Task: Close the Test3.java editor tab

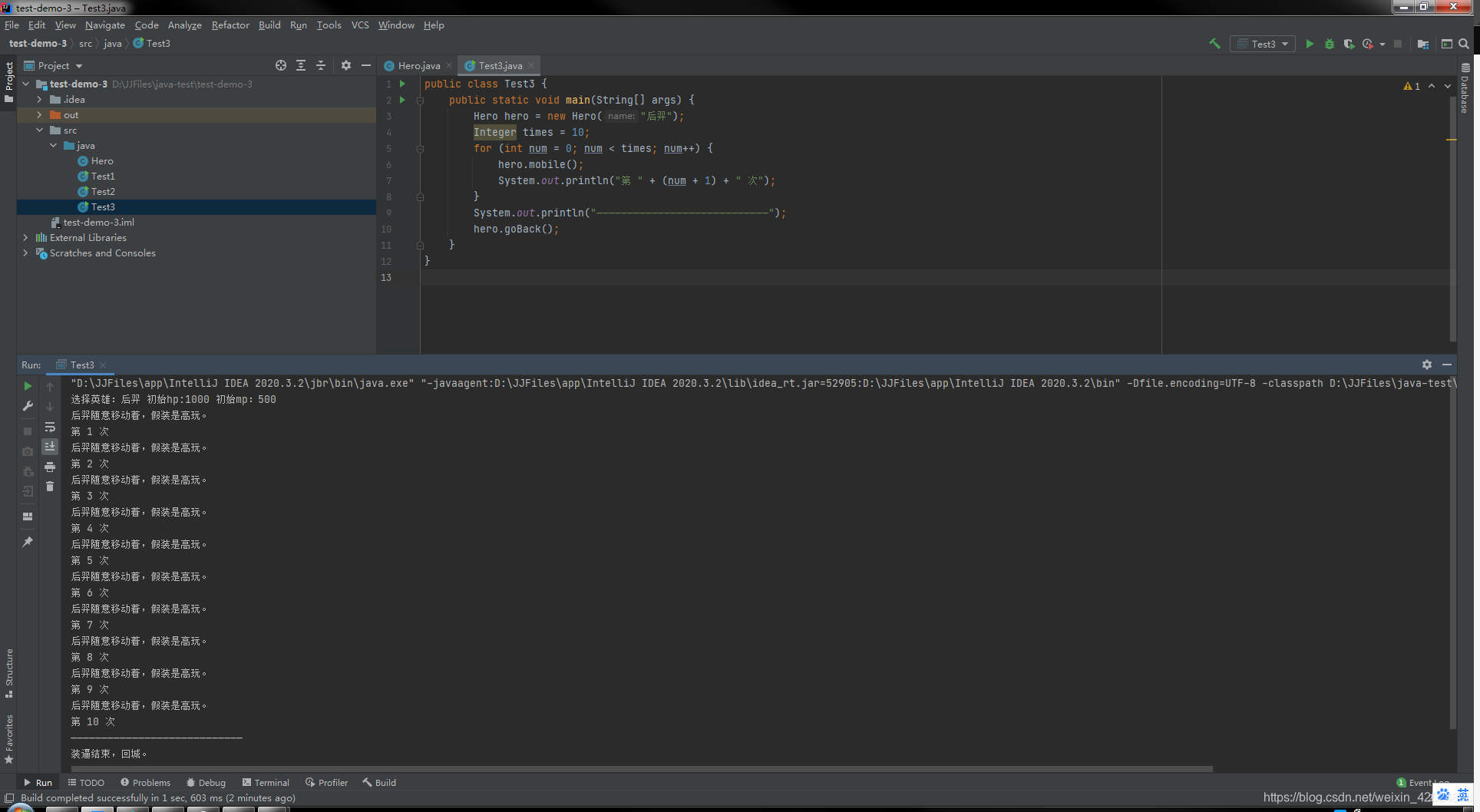Action: point(531,65)
